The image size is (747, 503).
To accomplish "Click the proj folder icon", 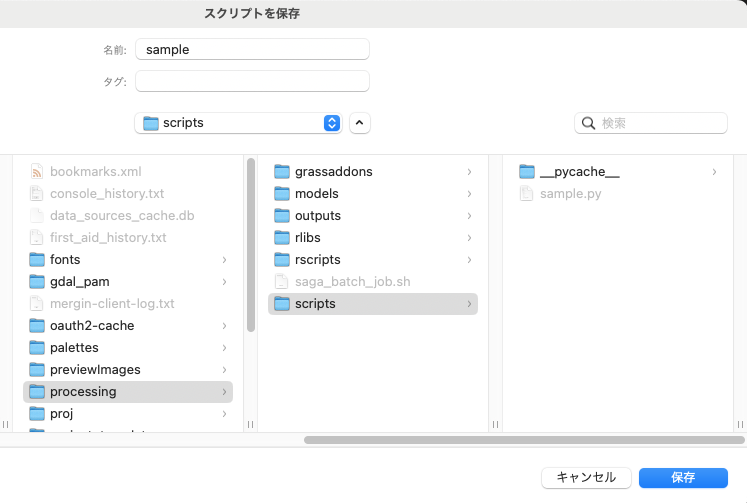I will coord(37,413).
